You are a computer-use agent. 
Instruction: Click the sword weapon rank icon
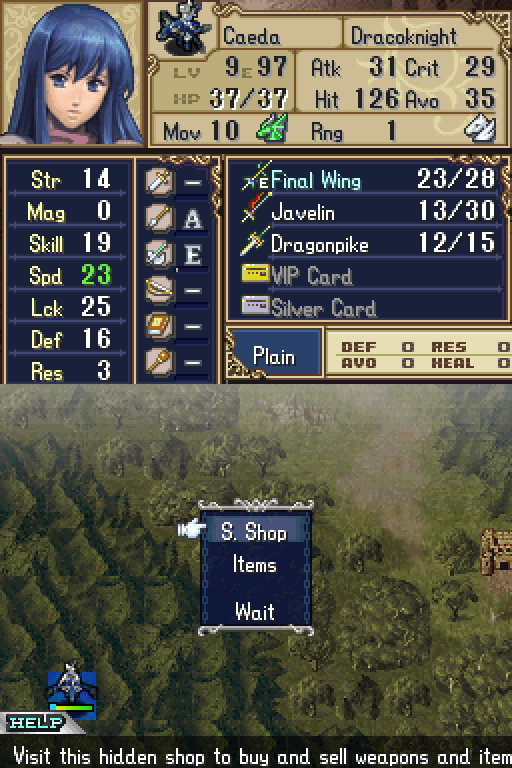(x=159, y=181)
